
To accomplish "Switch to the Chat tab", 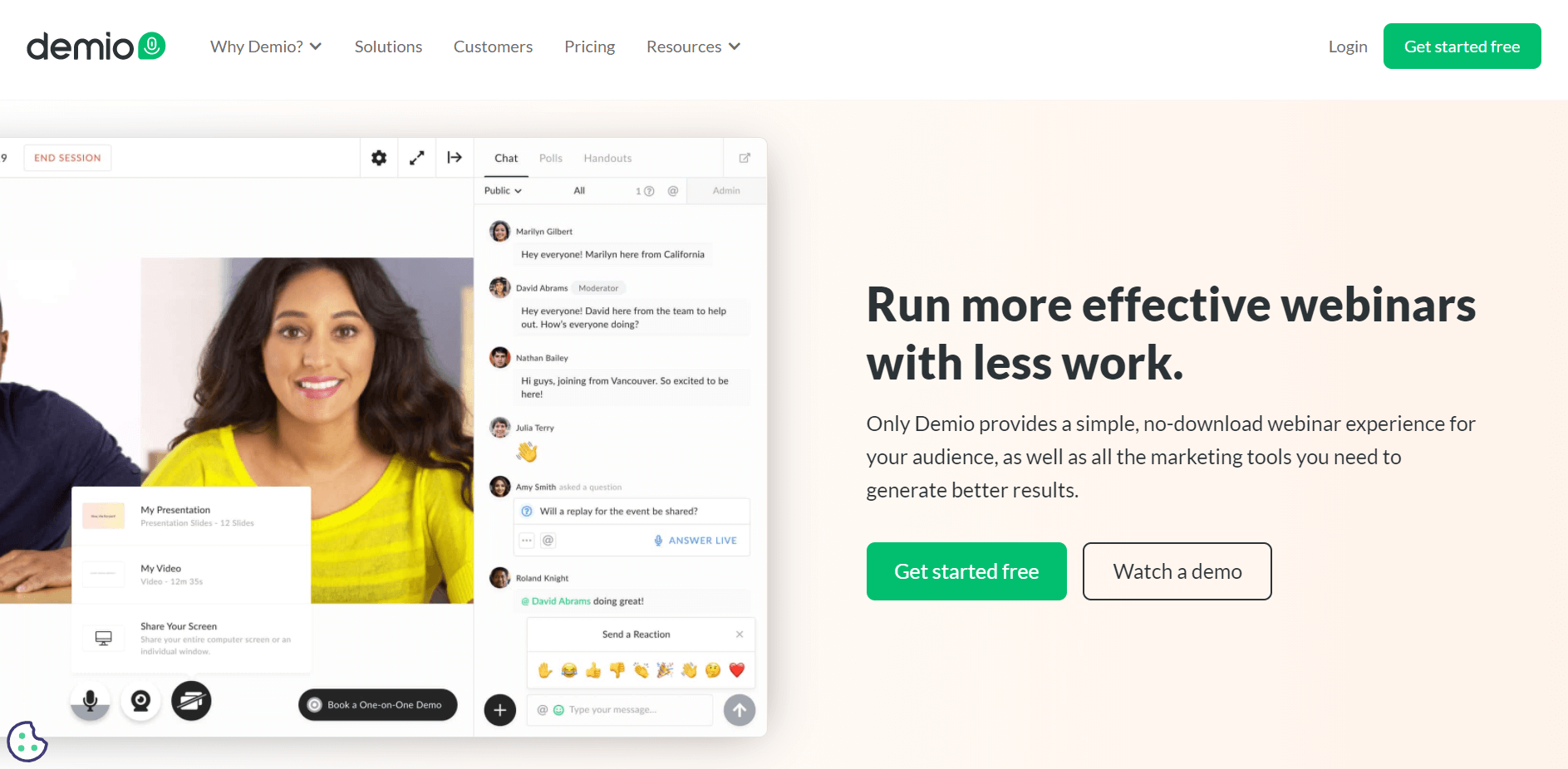I will 506,159.
